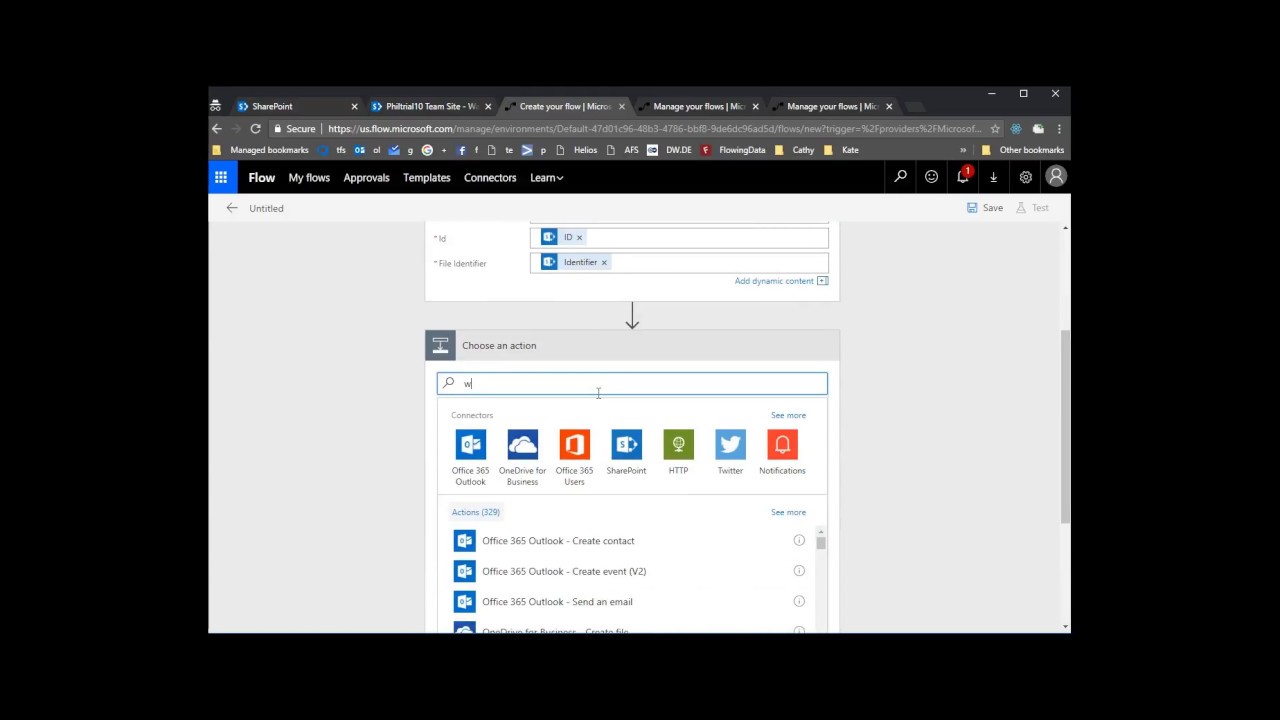
Task: Open Templates in navigation
Action: click(x=427, y=177)
